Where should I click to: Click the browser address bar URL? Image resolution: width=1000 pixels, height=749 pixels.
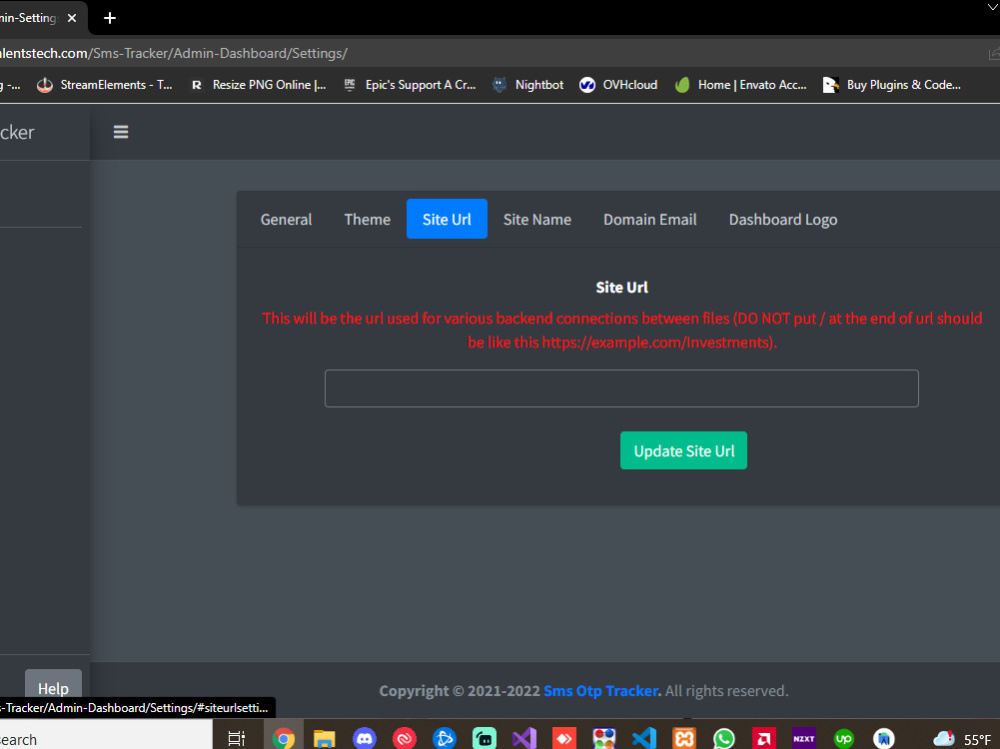[173, 53]
